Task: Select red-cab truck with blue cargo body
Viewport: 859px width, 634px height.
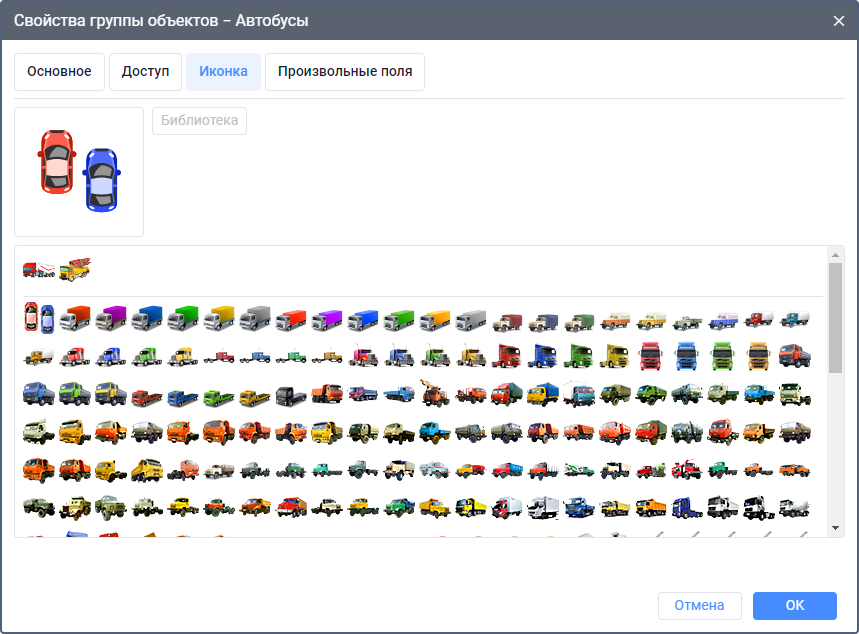Action: pos(507,470)
